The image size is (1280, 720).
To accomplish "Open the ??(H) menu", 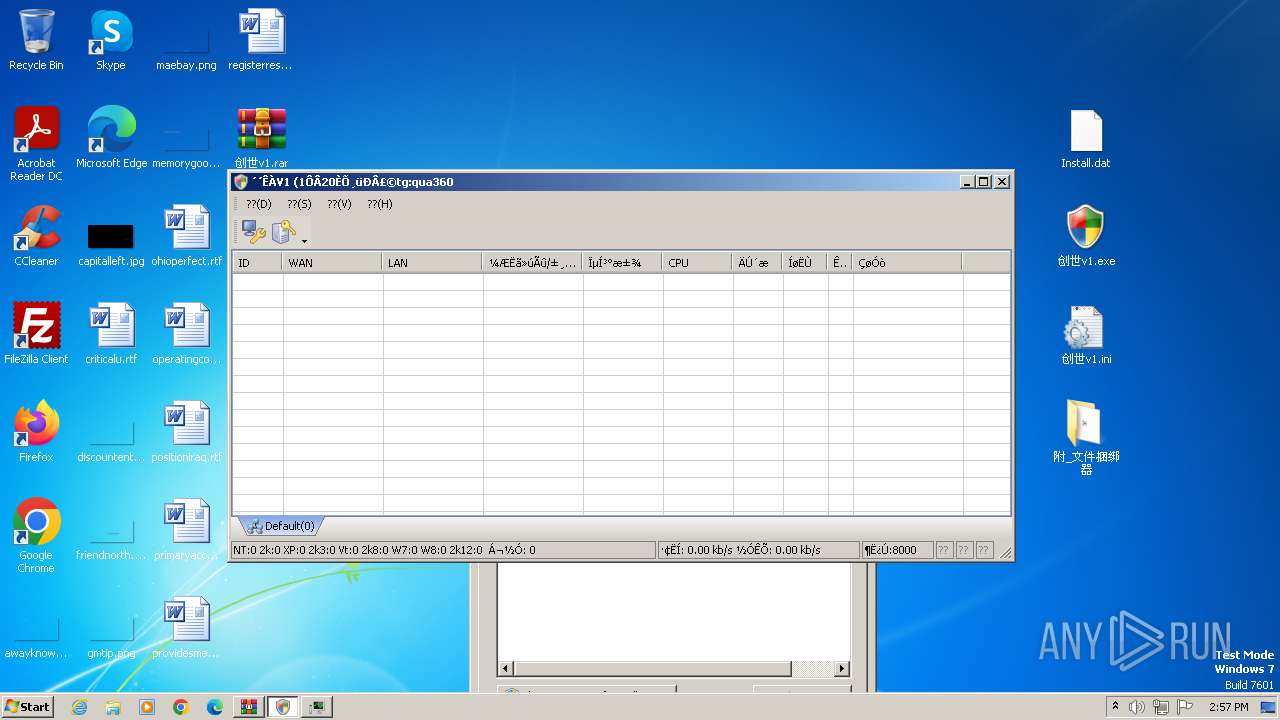I will point(379,204).
